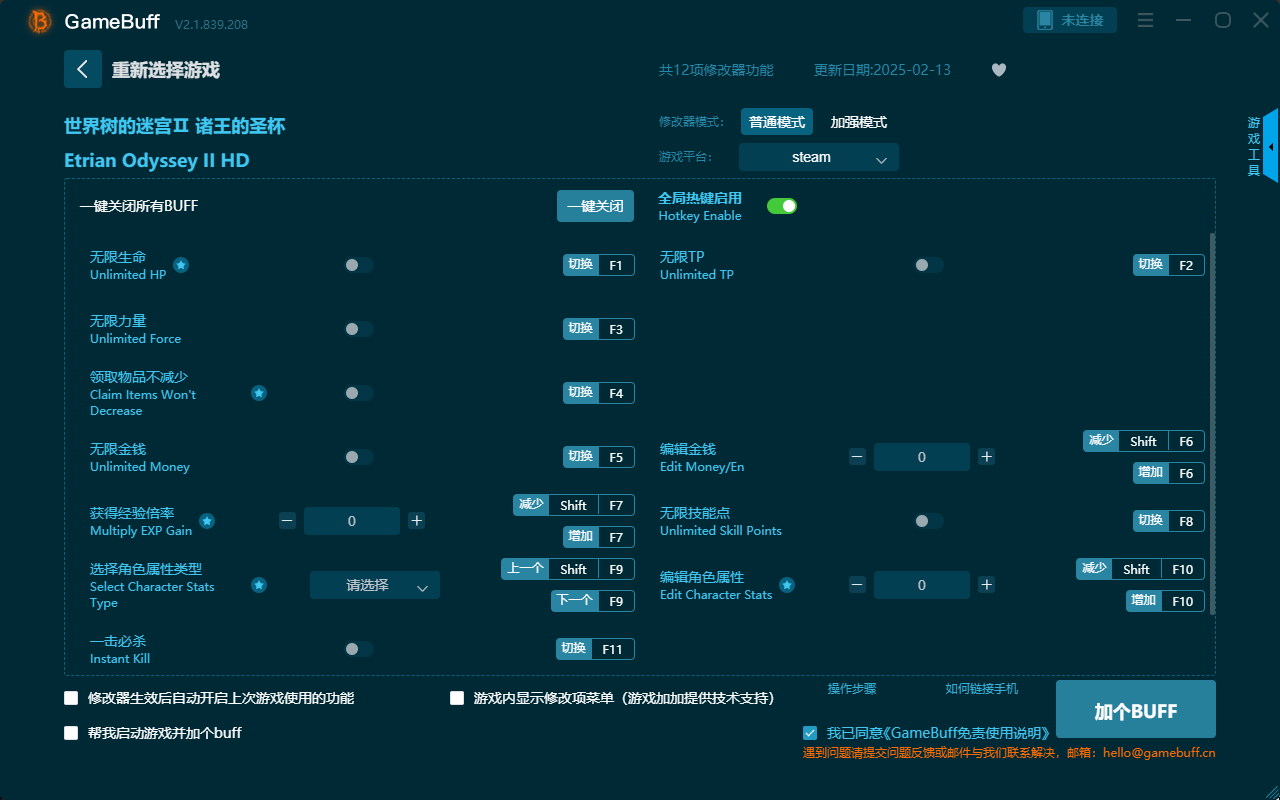
Task: Click Shift F7 decrease EXP hotkey
Action: (x=574, y=505)
